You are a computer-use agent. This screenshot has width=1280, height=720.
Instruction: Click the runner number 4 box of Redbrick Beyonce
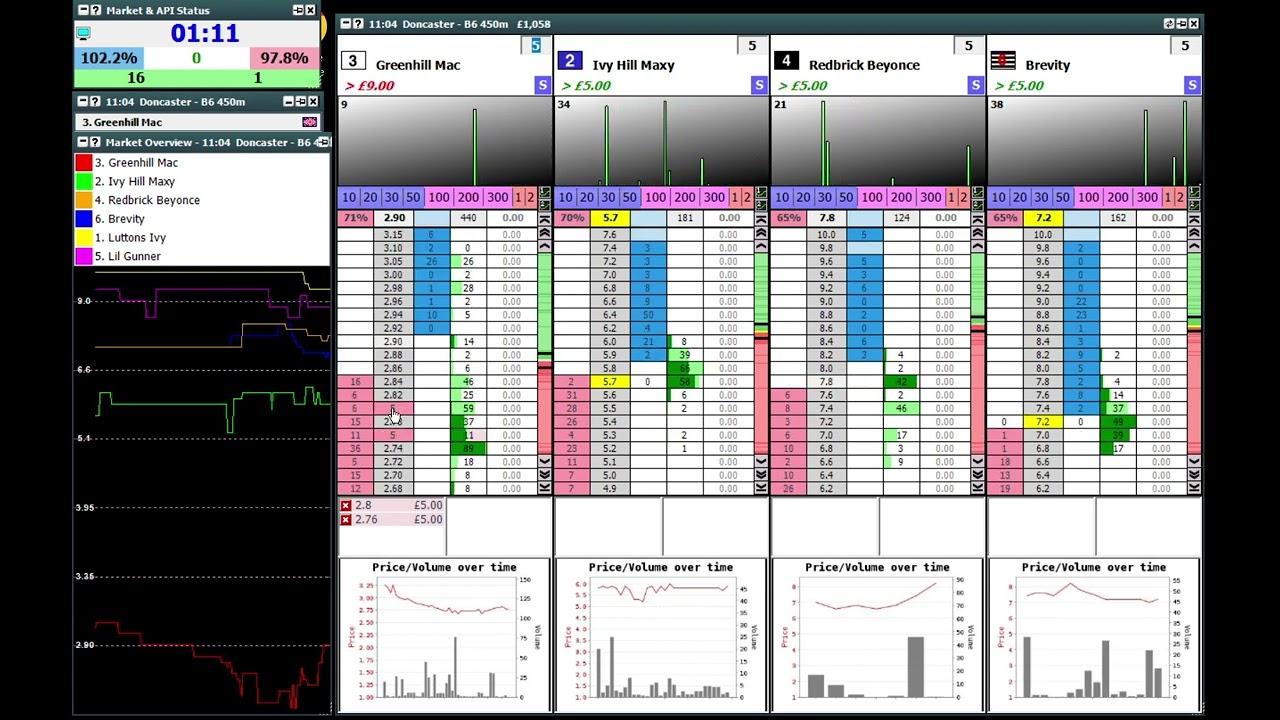pos(786,62)
